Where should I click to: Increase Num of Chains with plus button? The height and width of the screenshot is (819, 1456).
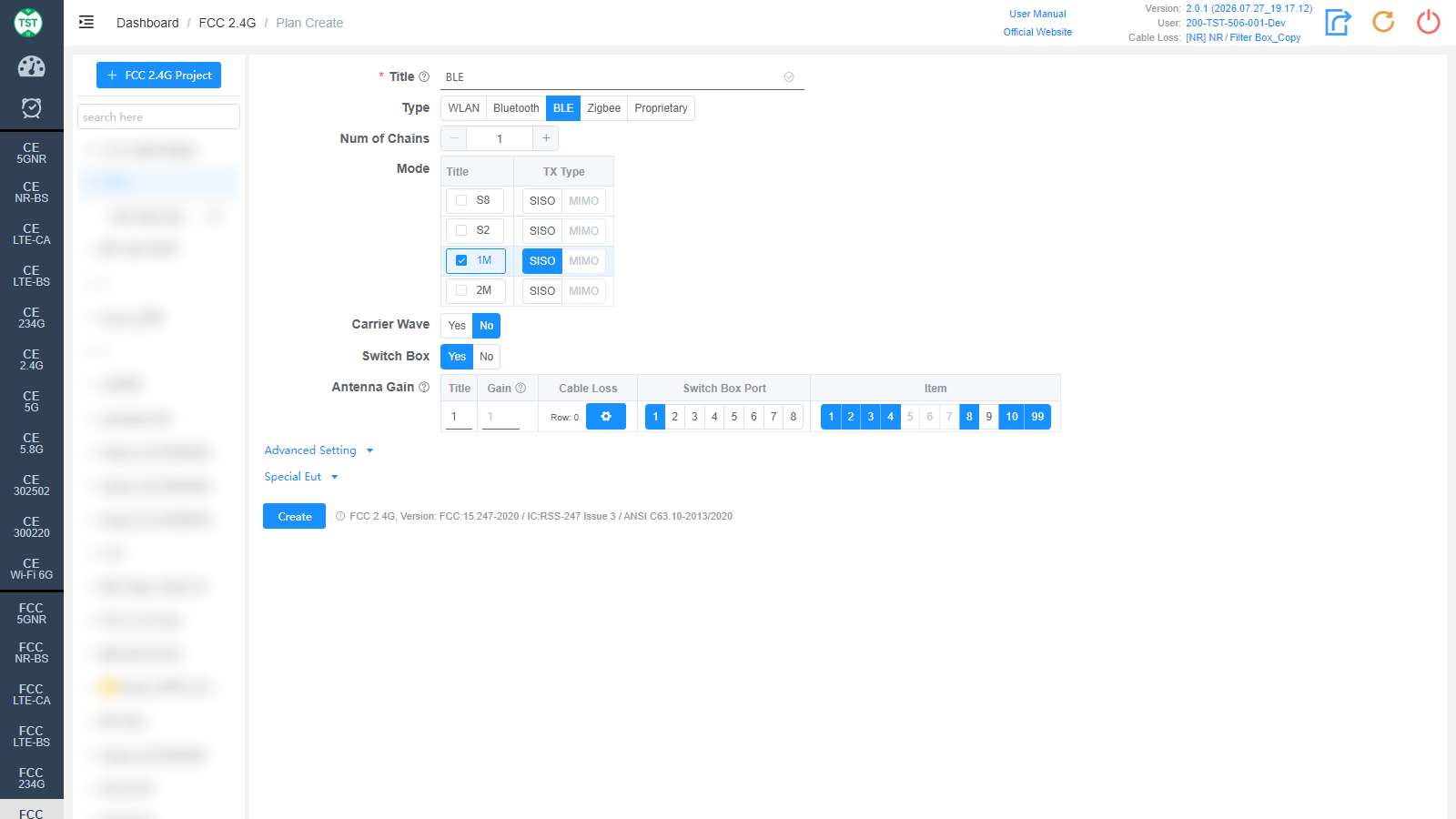click(x=546, y=138)
